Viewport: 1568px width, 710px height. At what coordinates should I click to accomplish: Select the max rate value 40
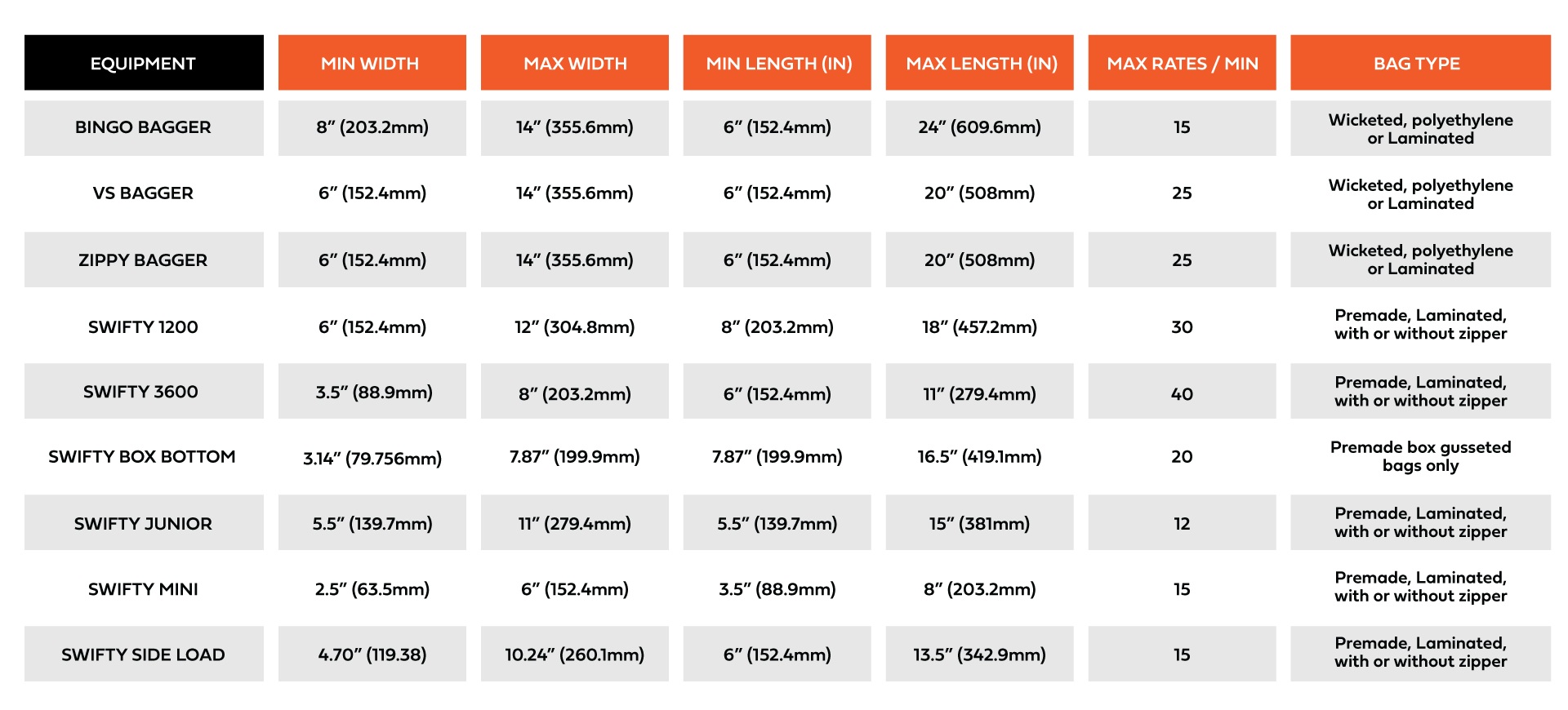coord(1182,393)
